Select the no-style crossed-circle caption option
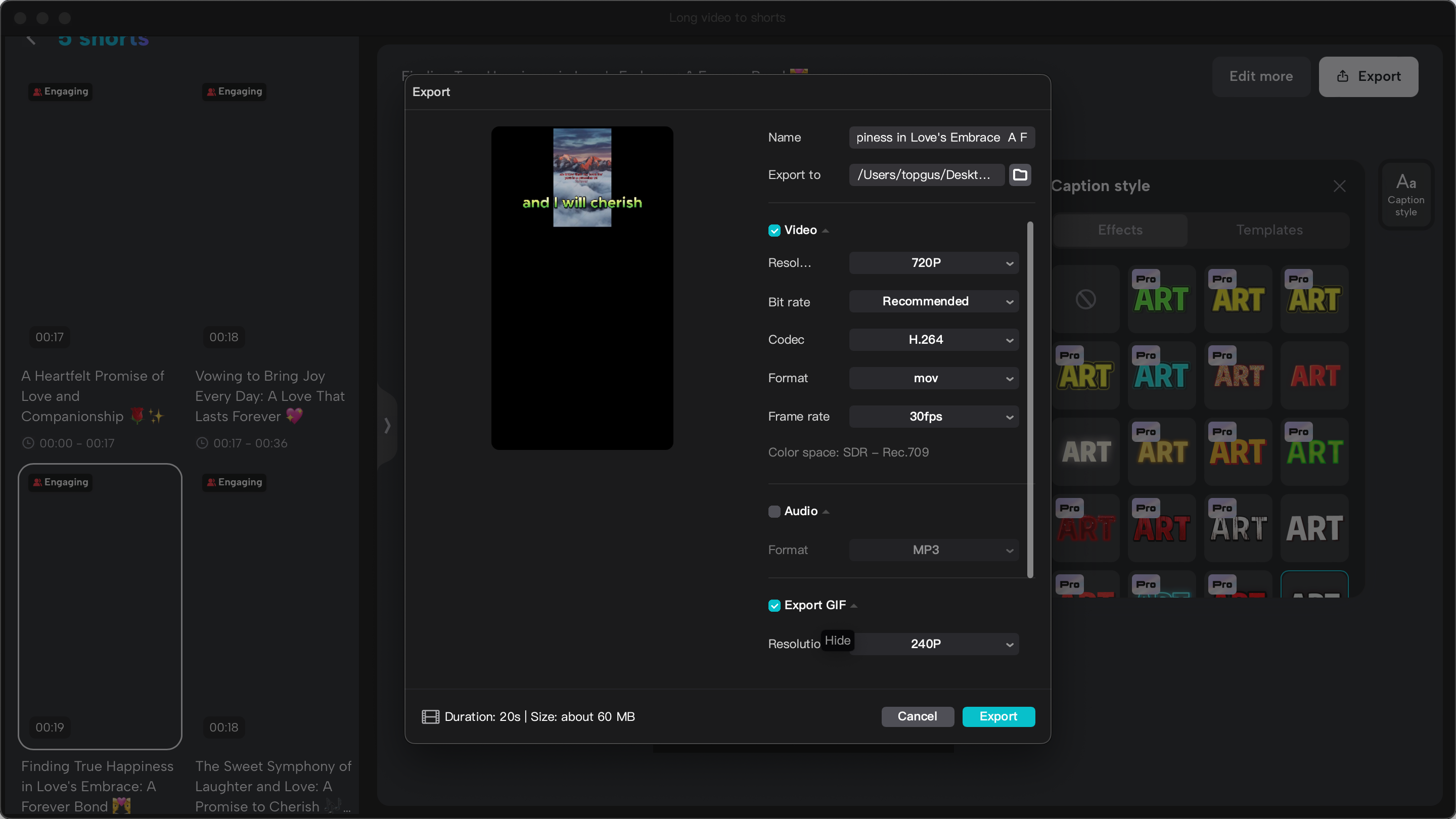Screen dimensions: 1456x819 (x=1086, y=299)
